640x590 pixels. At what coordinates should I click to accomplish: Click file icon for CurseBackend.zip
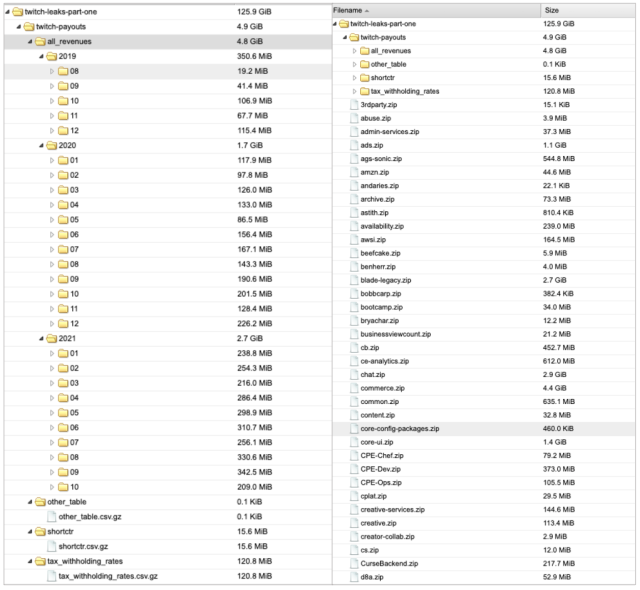354,563
